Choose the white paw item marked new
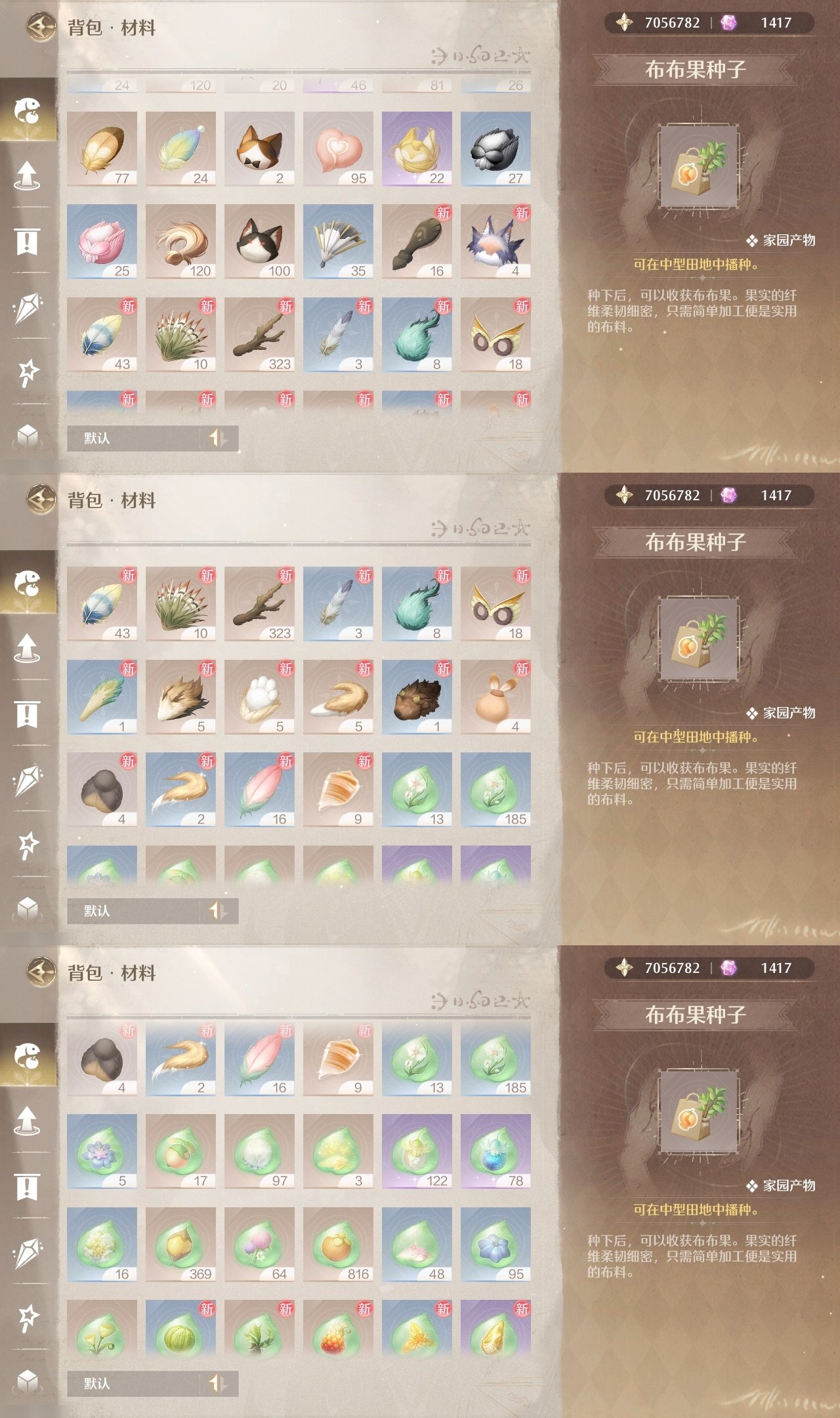The height and width of the screenshot is (1418, 840). click(x=259, y=697)
